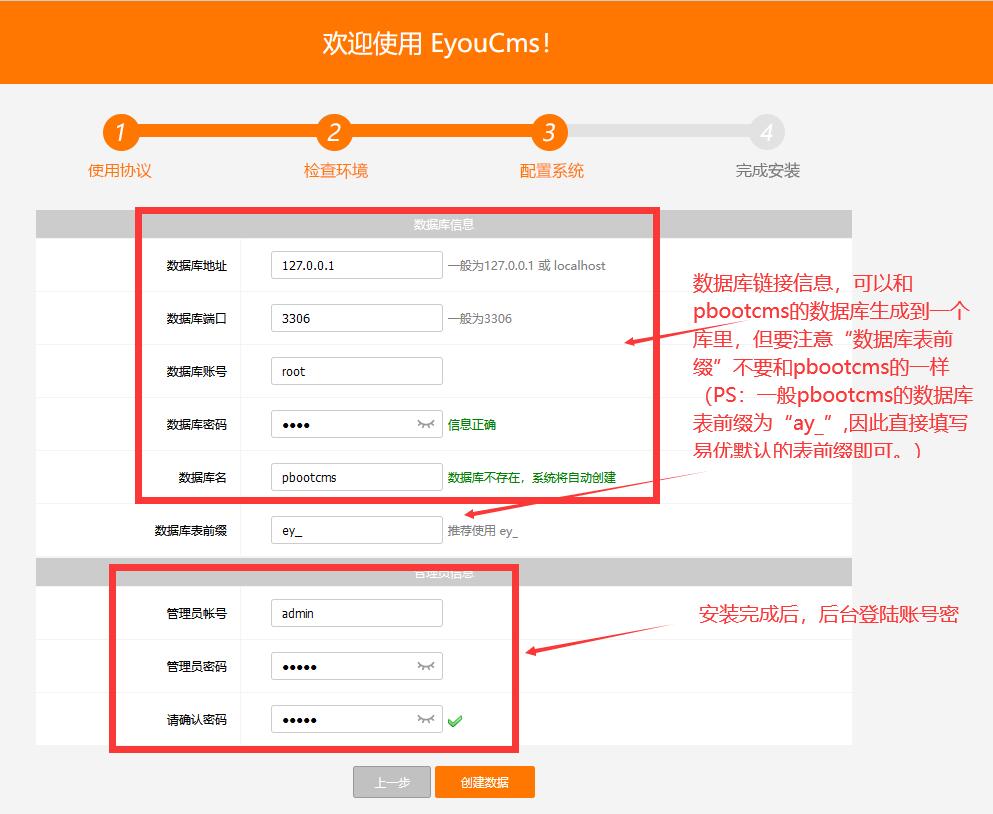Click the greyed-out step 4 circle
The image size is (993, 814).
coord(767,132)
